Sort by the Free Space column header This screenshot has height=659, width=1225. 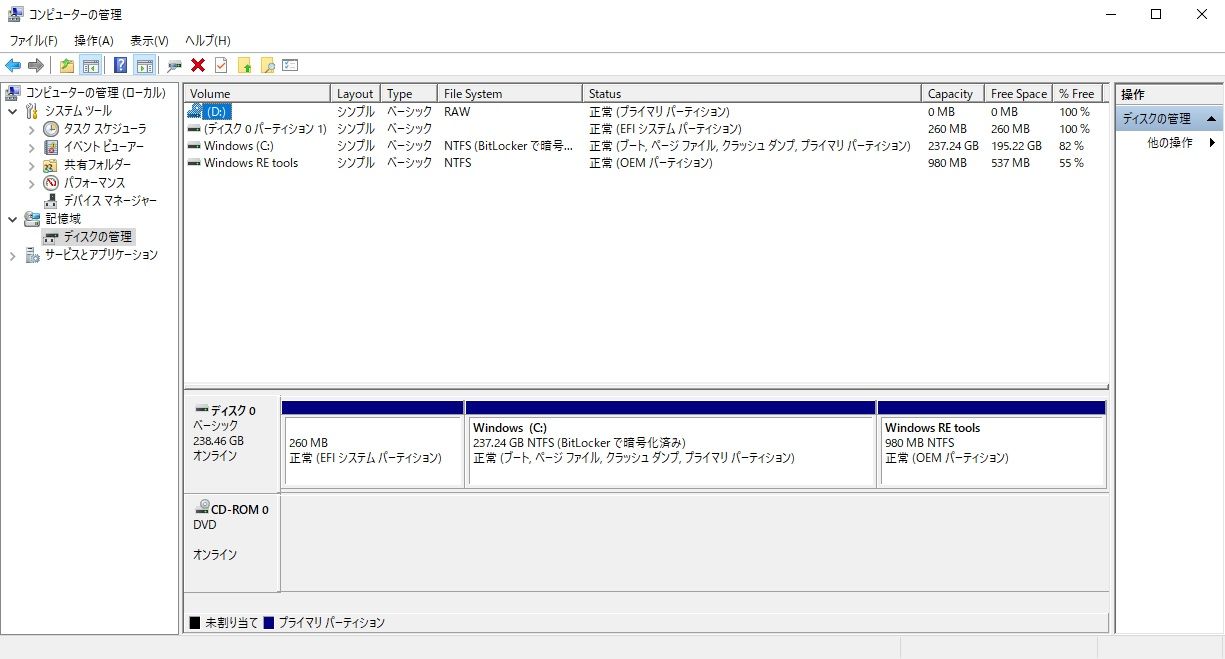[x=1018, y=93]
